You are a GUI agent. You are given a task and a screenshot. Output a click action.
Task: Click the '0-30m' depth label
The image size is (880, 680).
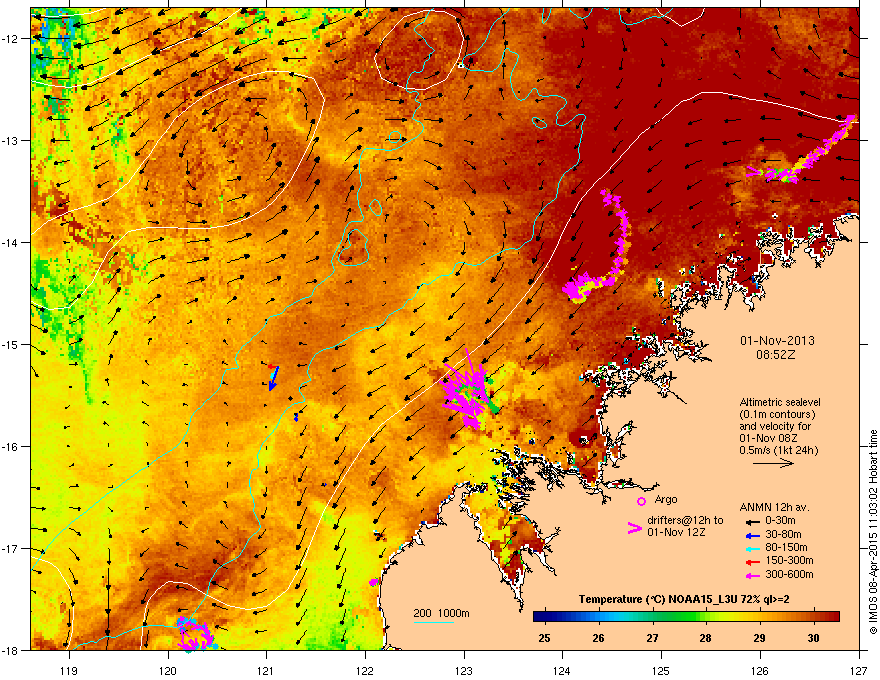pos(780,521)
